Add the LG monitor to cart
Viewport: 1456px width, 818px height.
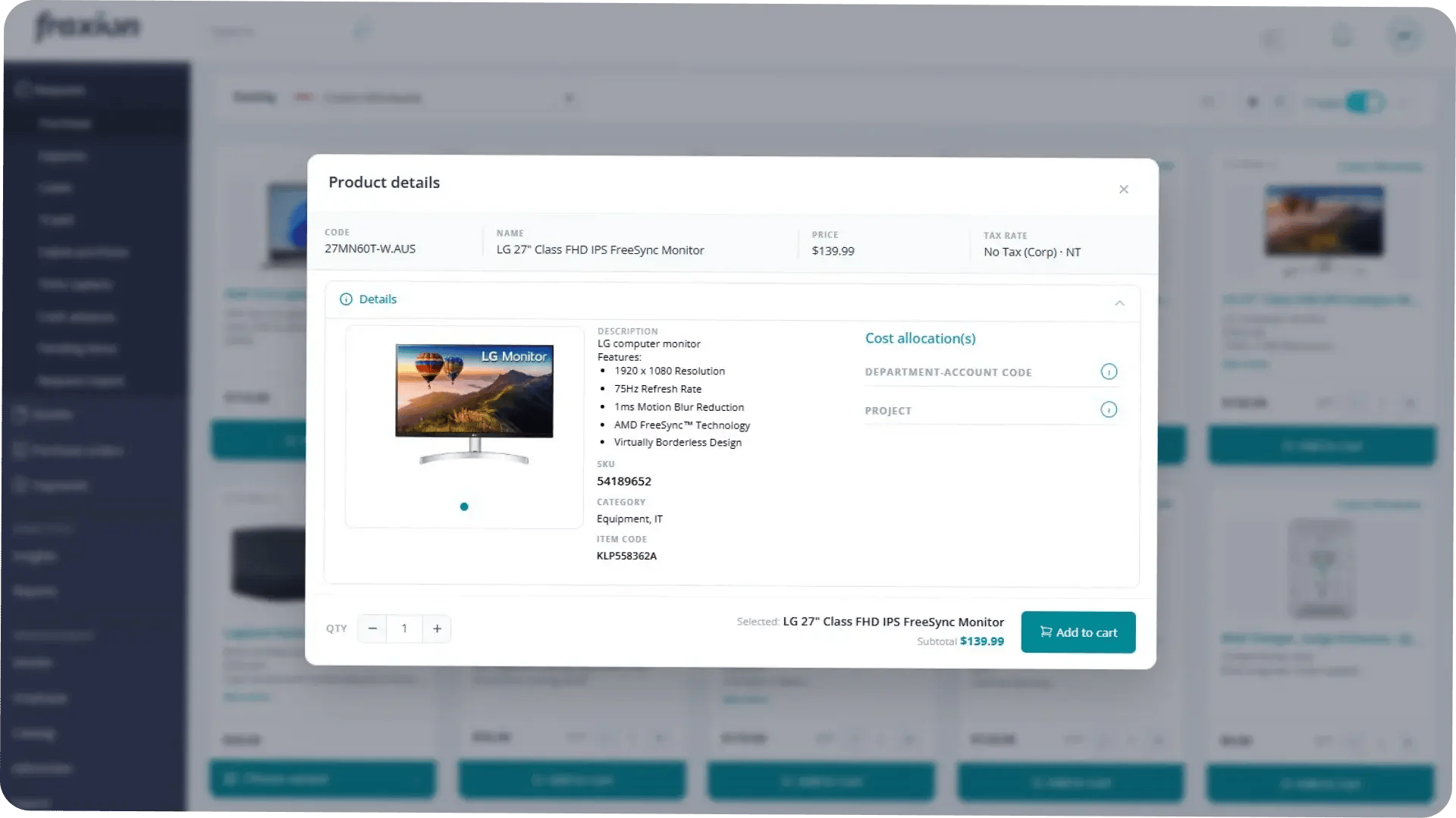coord(1078,632)
